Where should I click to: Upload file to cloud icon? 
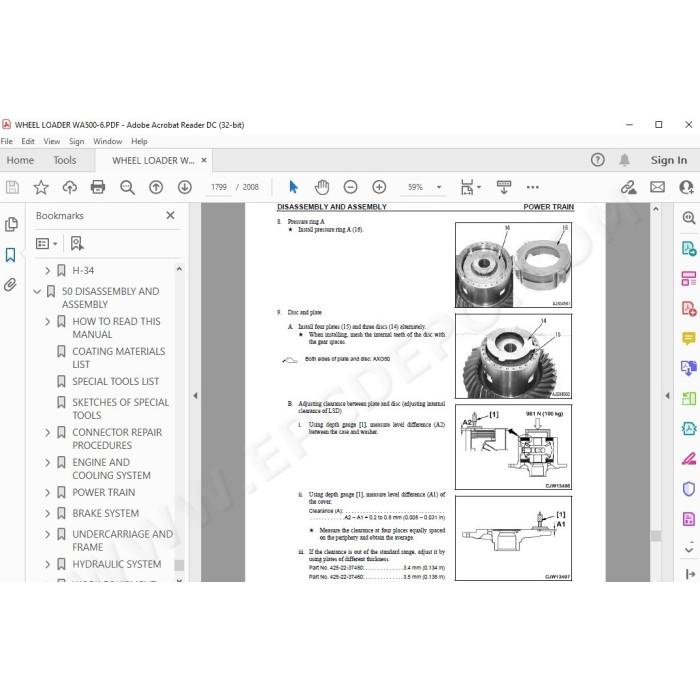point(70,187)
